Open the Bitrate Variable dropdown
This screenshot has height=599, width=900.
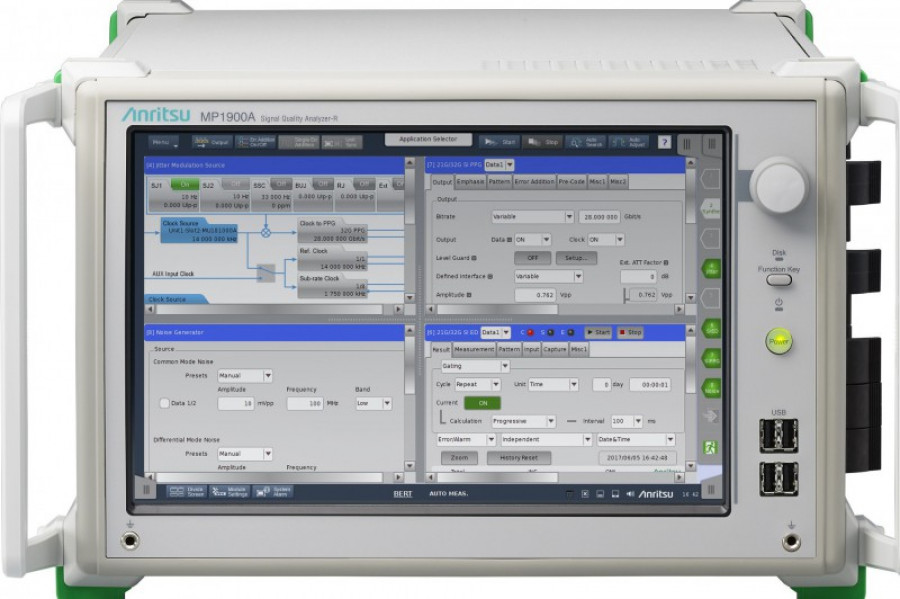coord(532,217)
